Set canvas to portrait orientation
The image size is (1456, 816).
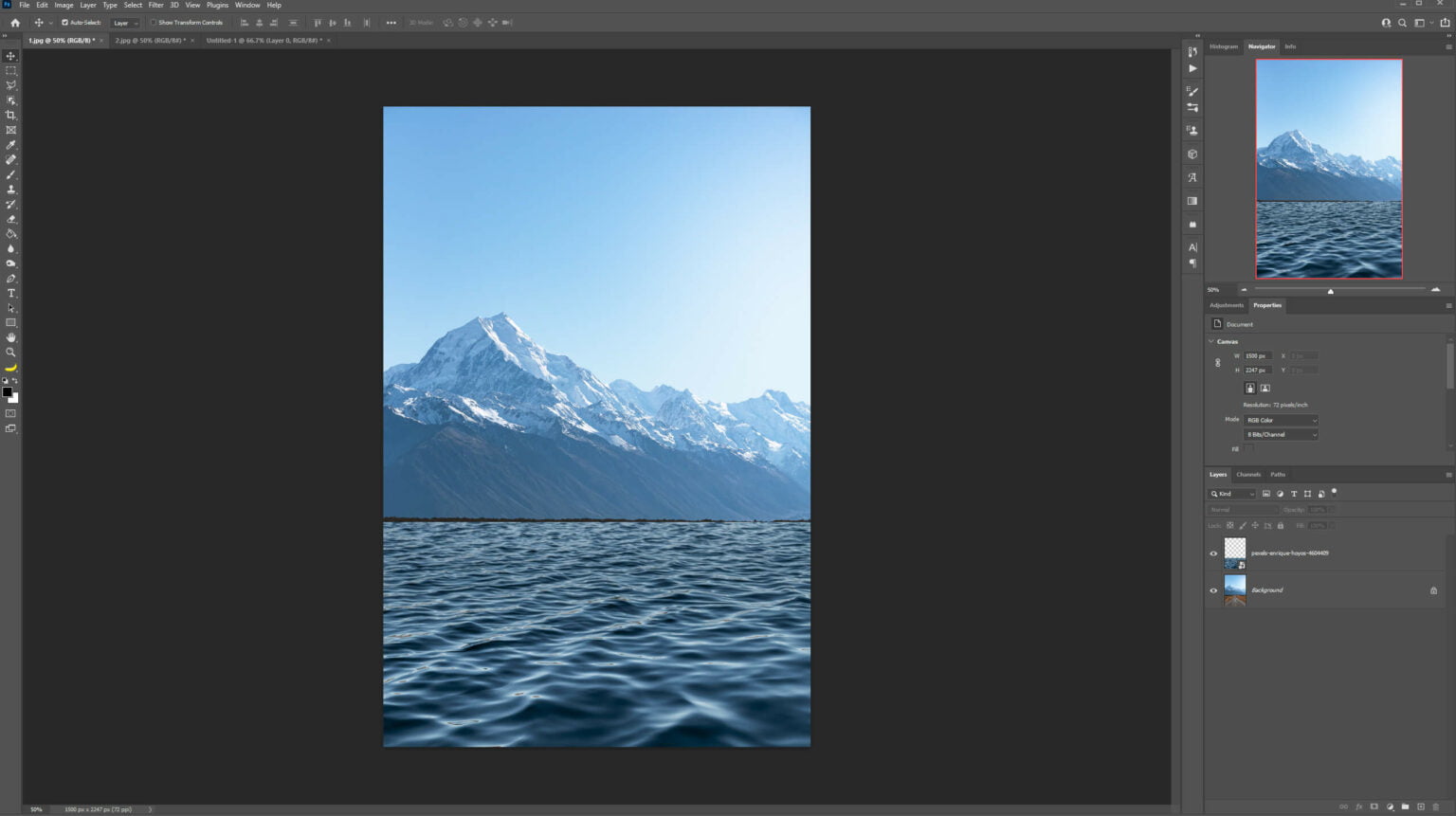coord(1249,389)
